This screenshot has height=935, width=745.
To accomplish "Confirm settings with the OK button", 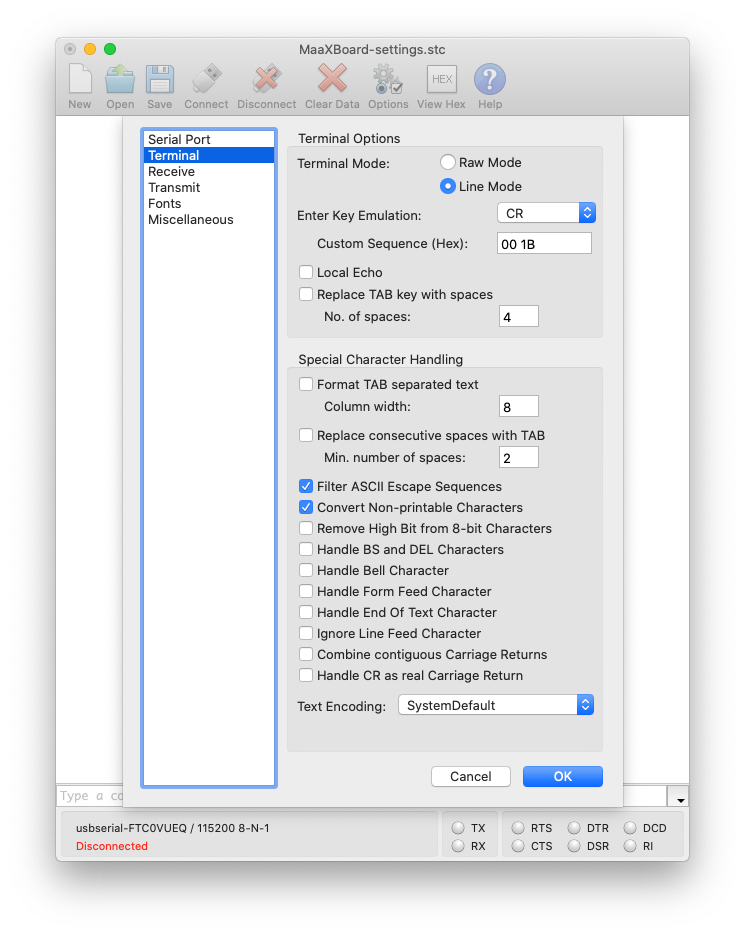I will [562, 776].
